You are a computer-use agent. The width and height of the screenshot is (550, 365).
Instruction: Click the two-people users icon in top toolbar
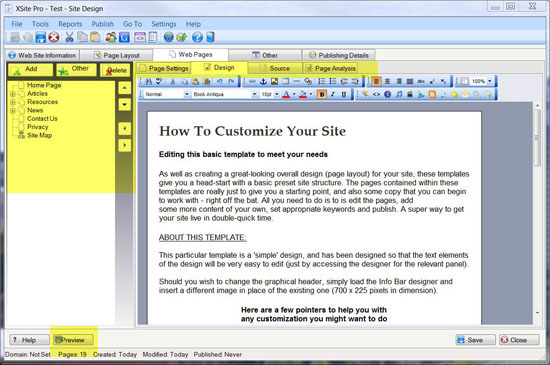click(111, 37)
